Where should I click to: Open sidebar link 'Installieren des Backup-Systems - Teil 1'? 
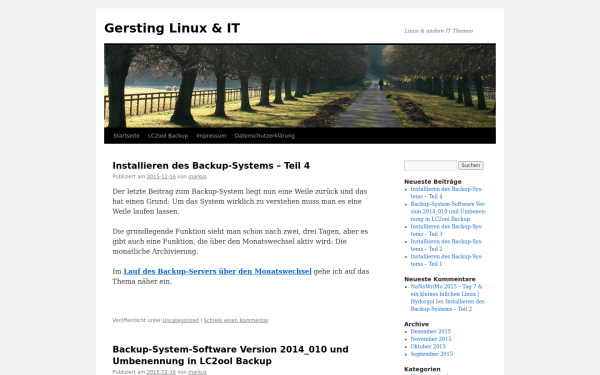tap(447, 260)
